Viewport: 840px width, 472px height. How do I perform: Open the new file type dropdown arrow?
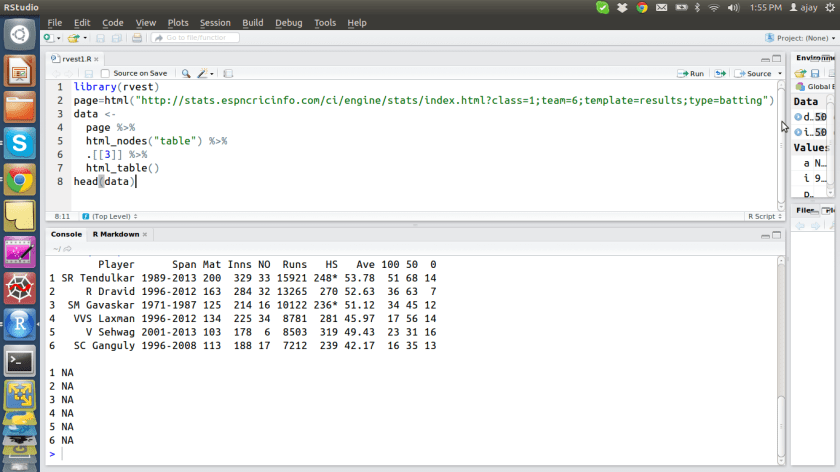tap(58, 38)
